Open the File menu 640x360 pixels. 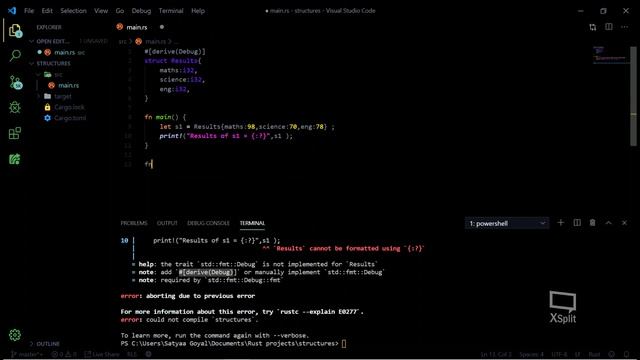pos(29,11)
